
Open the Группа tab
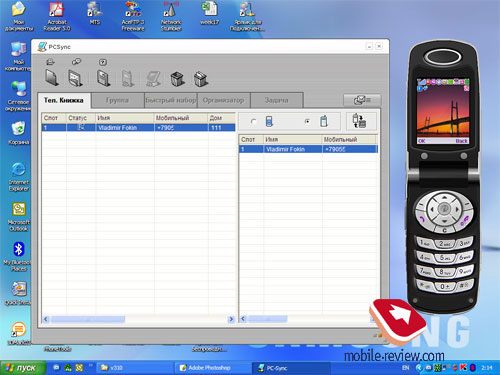pos(117,100)
